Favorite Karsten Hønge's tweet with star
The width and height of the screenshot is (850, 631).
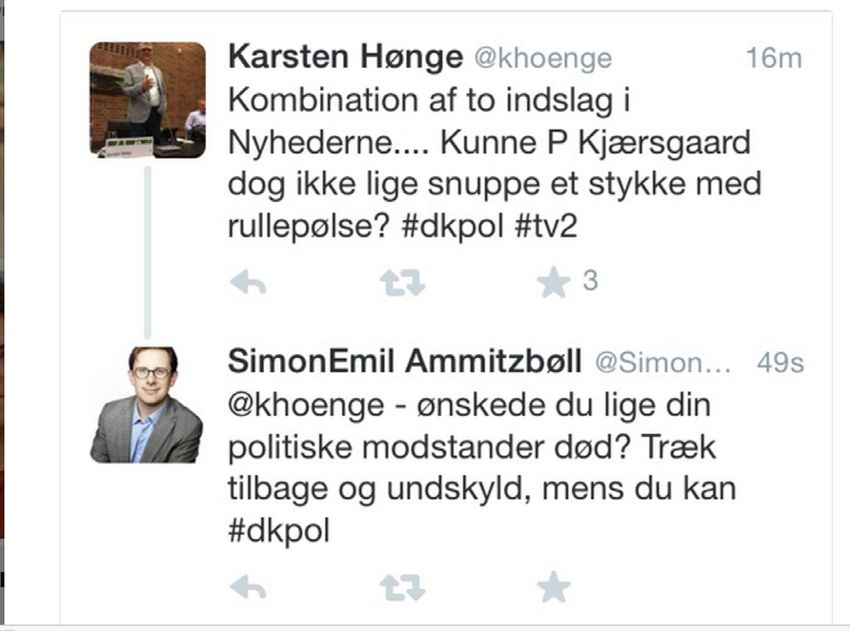pos(553,282)
